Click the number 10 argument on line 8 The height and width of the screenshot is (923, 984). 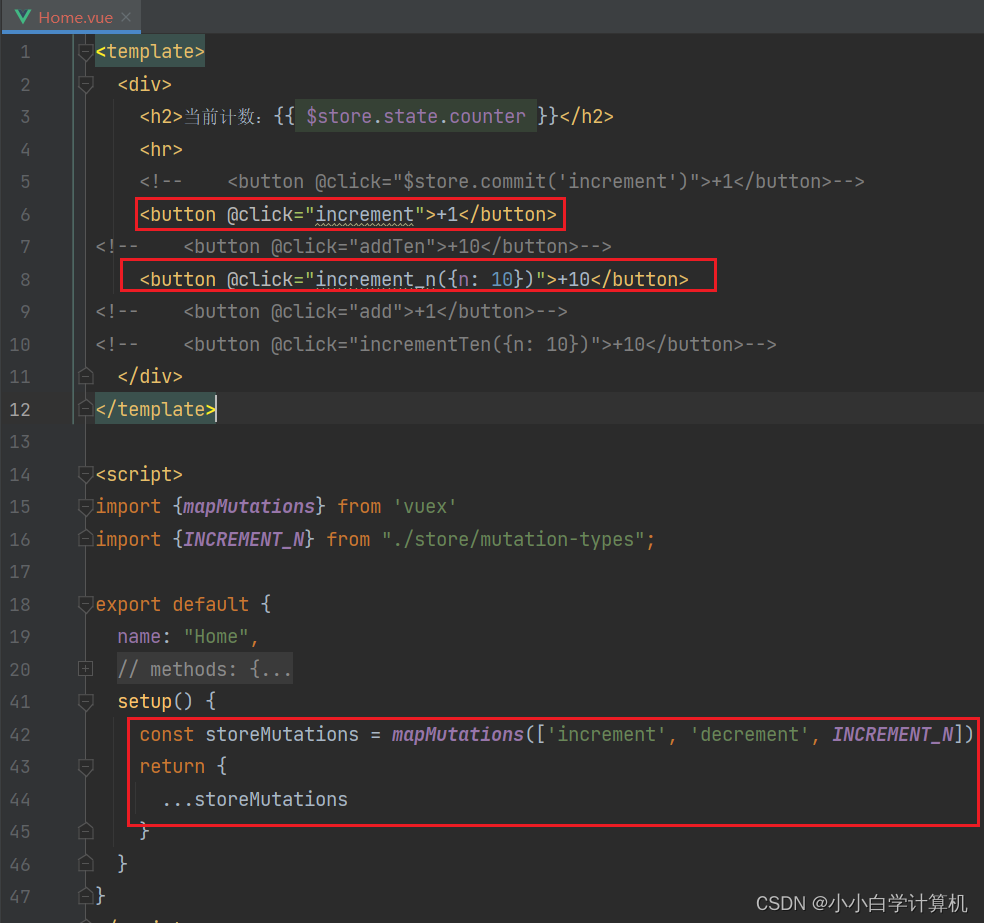(x=501, y=279)
